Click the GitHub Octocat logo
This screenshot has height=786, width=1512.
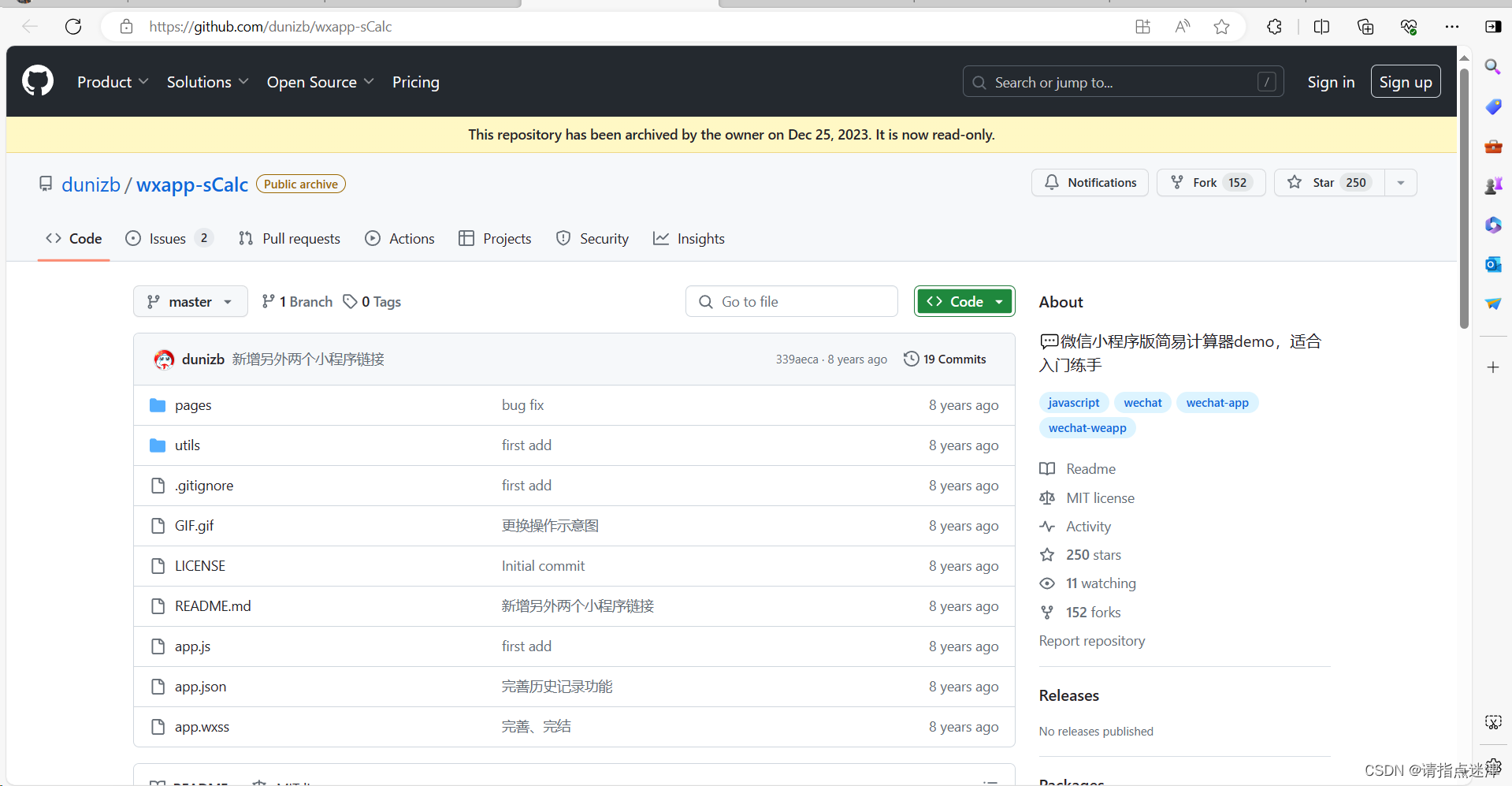(x=38, y=81)
